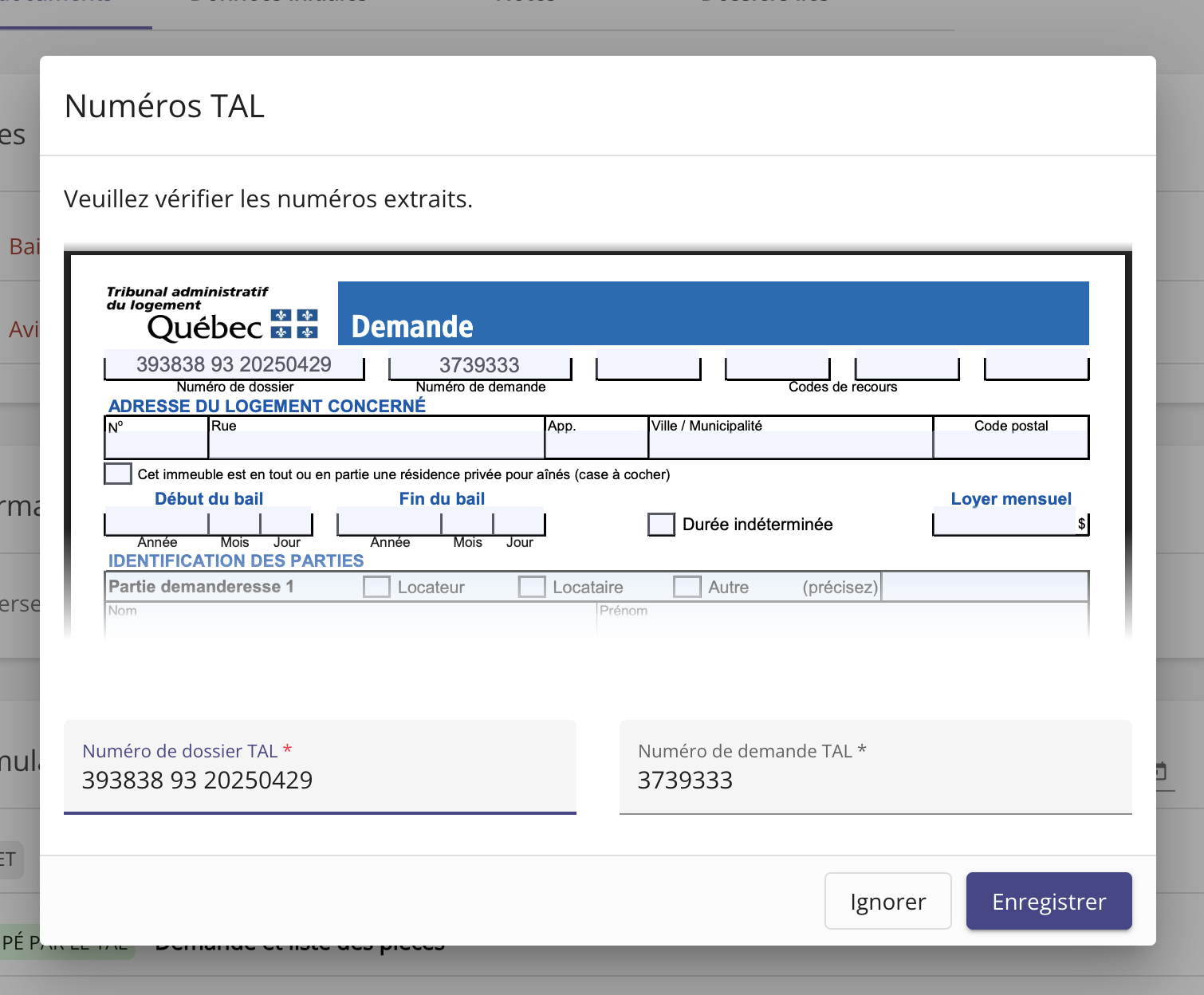
Task: Check the résidence privée pour aînés box
Action: point(118,474)
